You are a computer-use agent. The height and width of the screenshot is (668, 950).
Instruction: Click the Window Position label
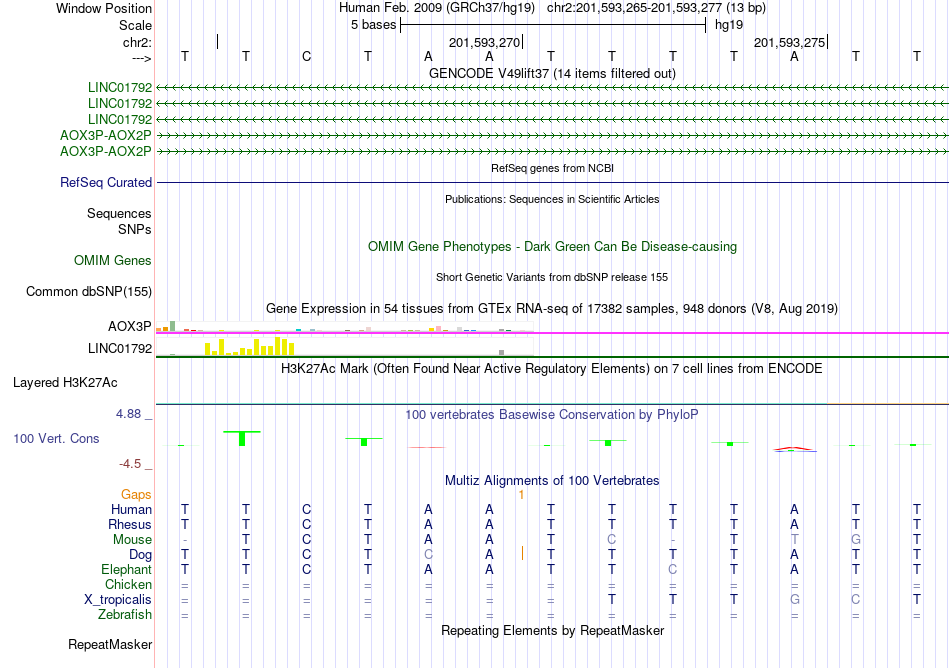104,8
